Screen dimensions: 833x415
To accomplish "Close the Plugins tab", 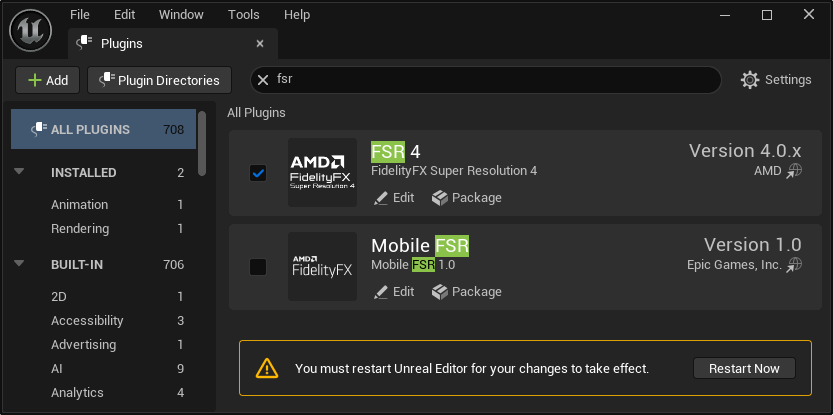I will 260,44.
